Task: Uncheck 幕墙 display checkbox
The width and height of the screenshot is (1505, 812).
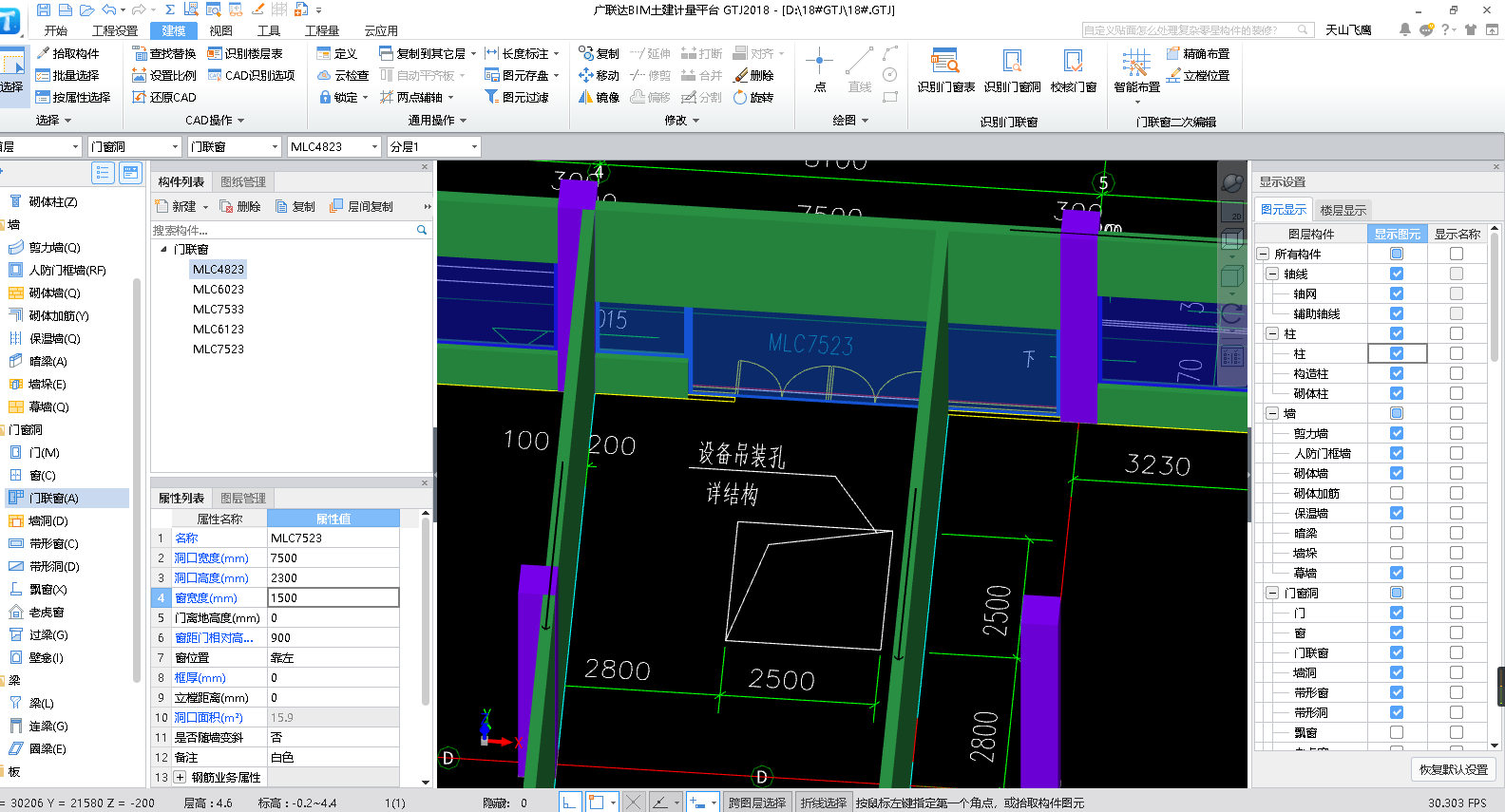Action: pos(1397,573)
